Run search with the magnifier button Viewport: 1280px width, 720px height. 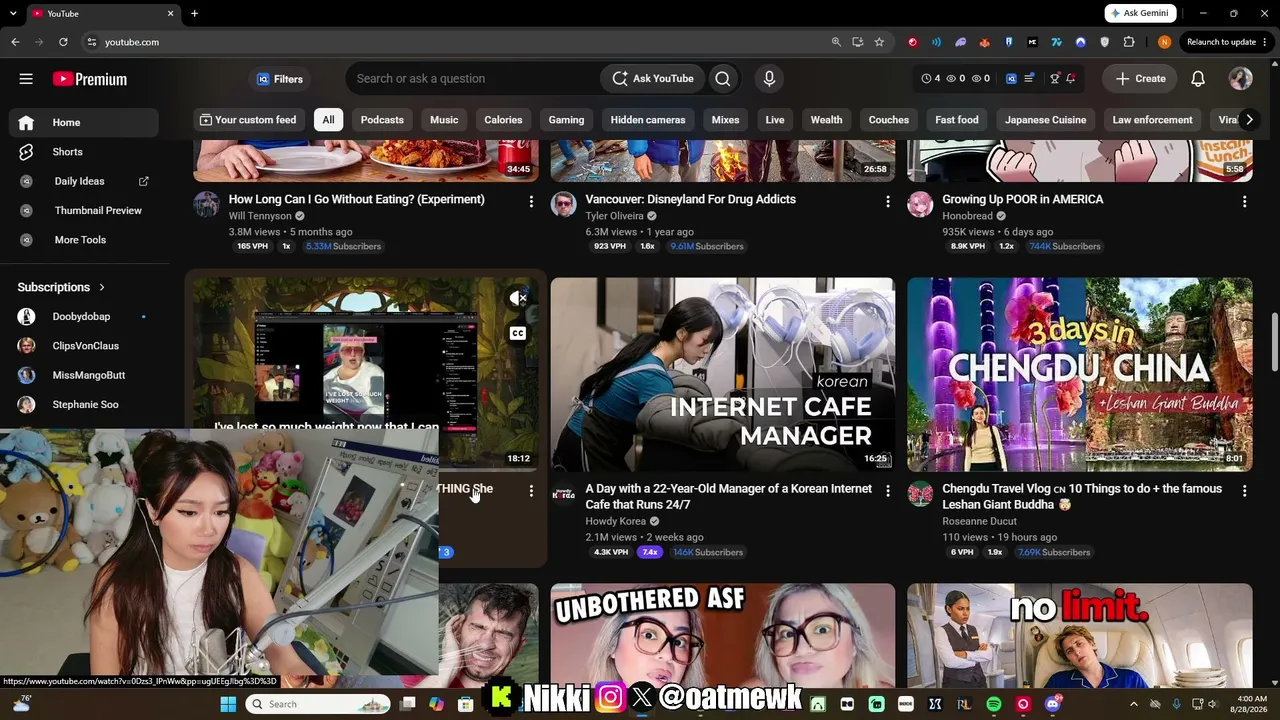[723, 79]
